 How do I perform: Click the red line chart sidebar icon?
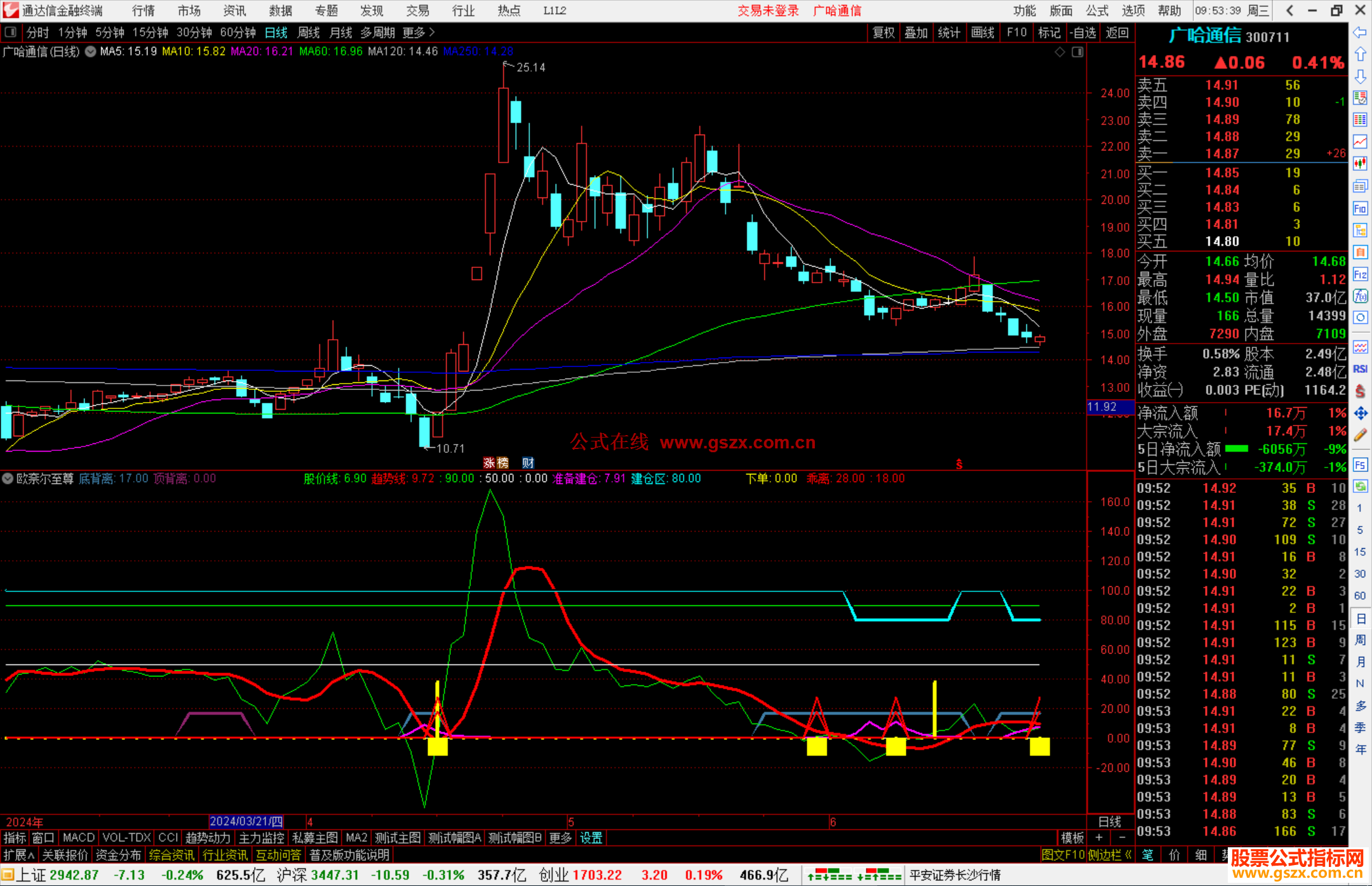(1360, 142)
